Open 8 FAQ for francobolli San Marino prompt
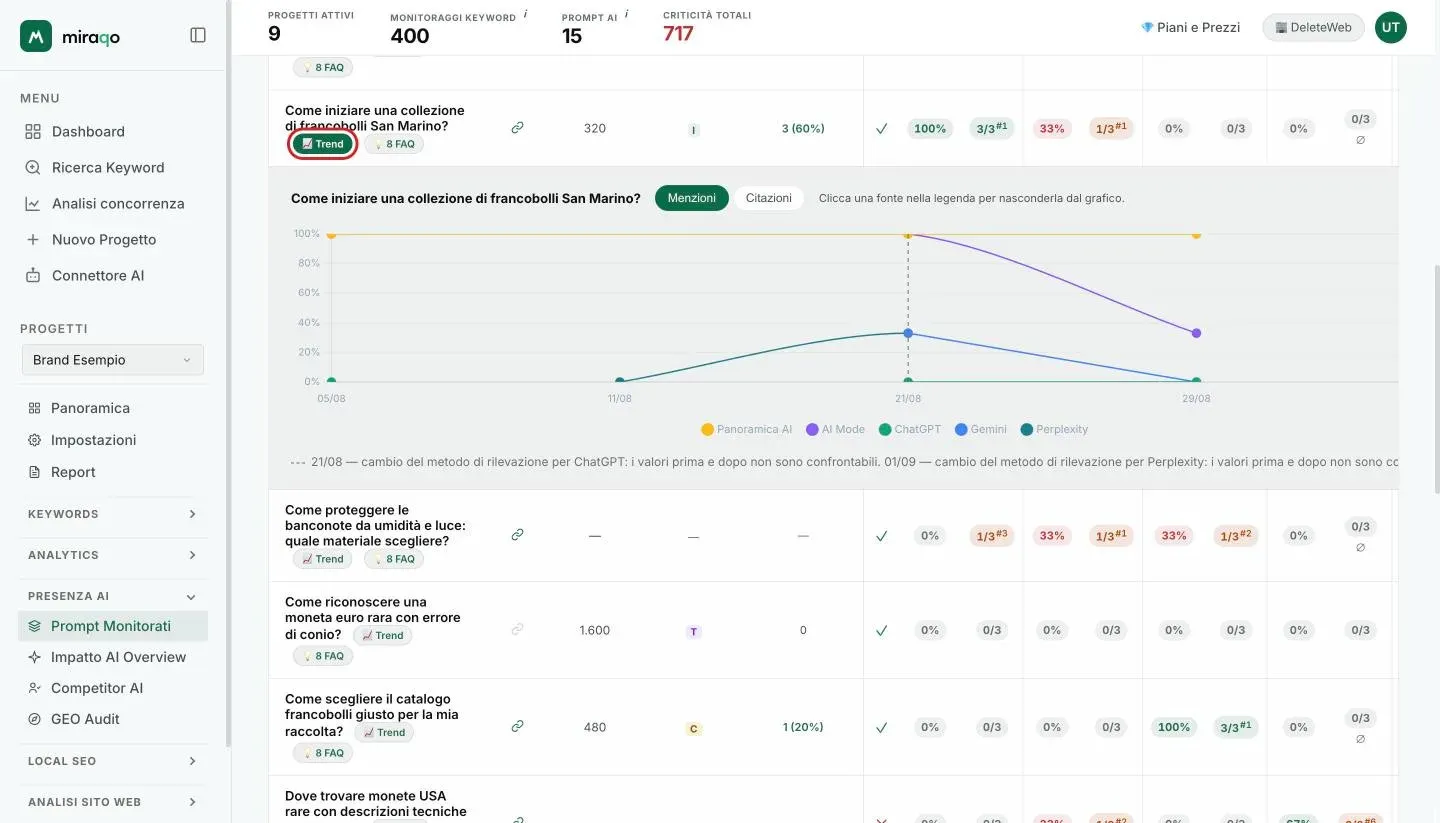1440x823 pixels. [393, 144]
